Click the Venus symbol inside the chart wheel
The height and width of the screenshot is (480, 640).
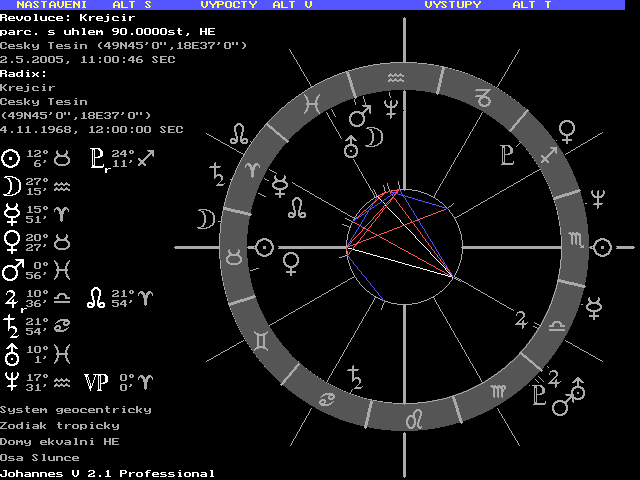291,264
